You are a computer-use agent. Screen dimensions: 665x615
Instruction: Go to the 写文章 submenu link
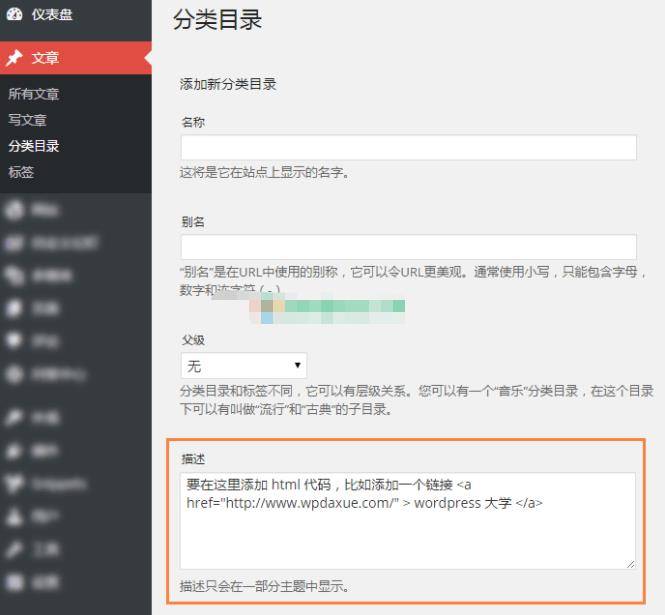(x=27, y=120)
